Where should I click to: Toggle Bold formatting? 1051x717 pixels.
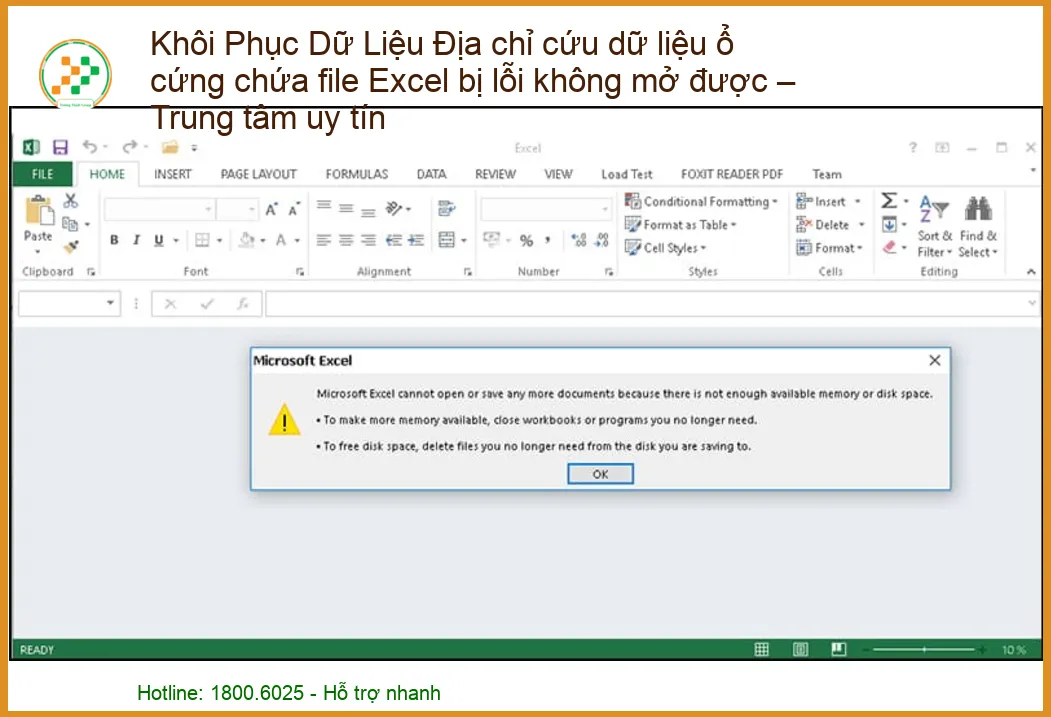[115, 240]
